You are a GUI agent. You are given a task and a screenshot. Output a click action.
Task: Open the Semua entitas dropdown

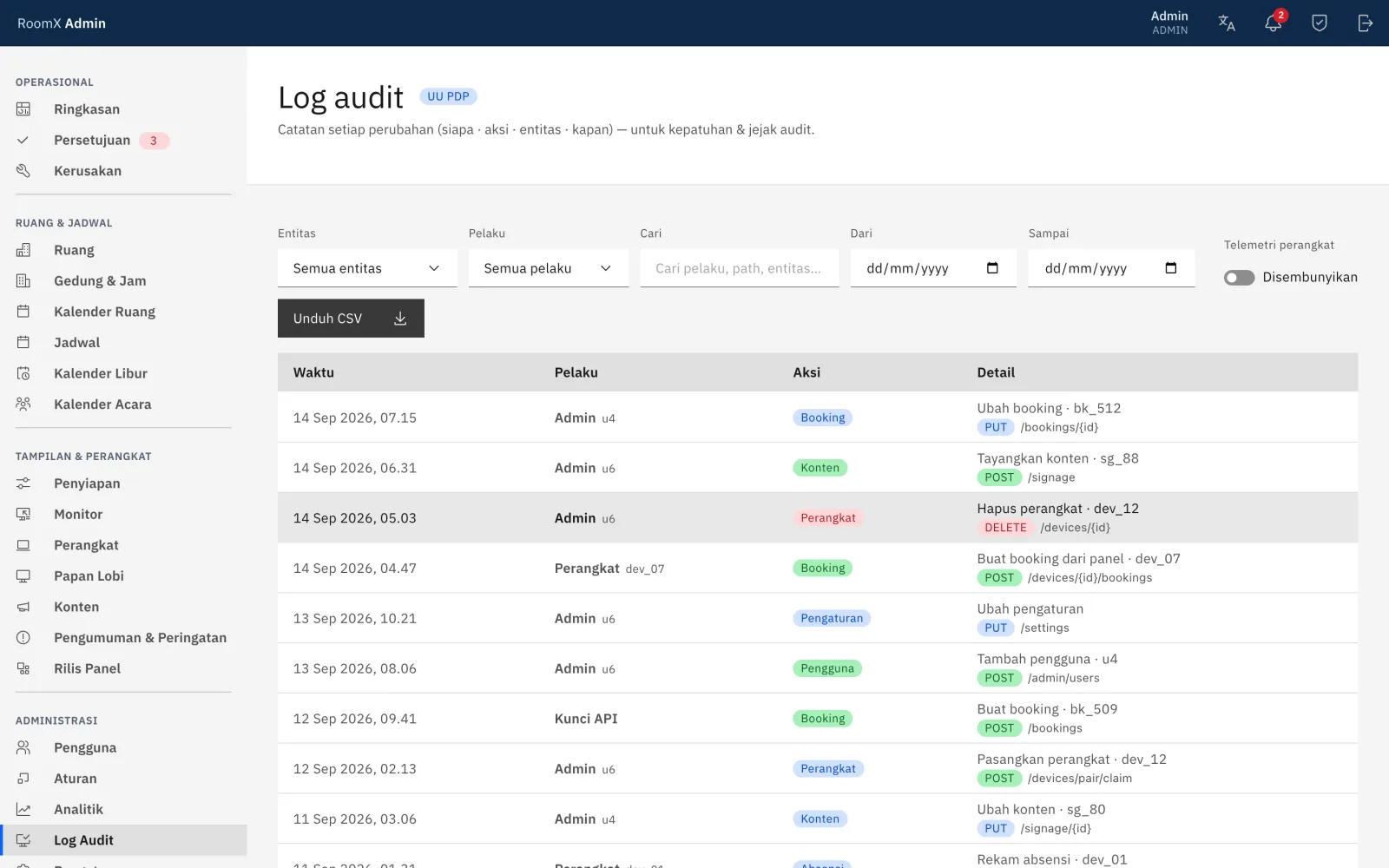(367, 268)
